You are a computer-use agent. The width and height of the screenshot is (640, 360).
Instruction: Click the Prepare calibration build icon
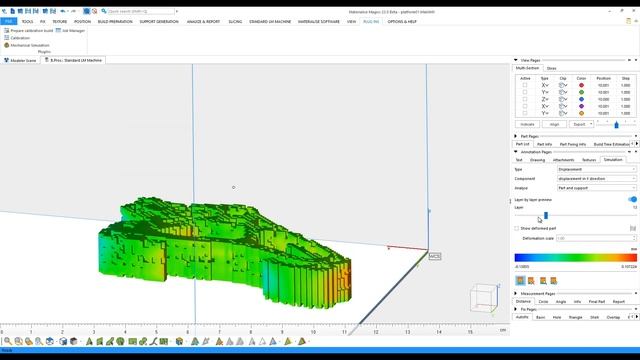point(7,31)
